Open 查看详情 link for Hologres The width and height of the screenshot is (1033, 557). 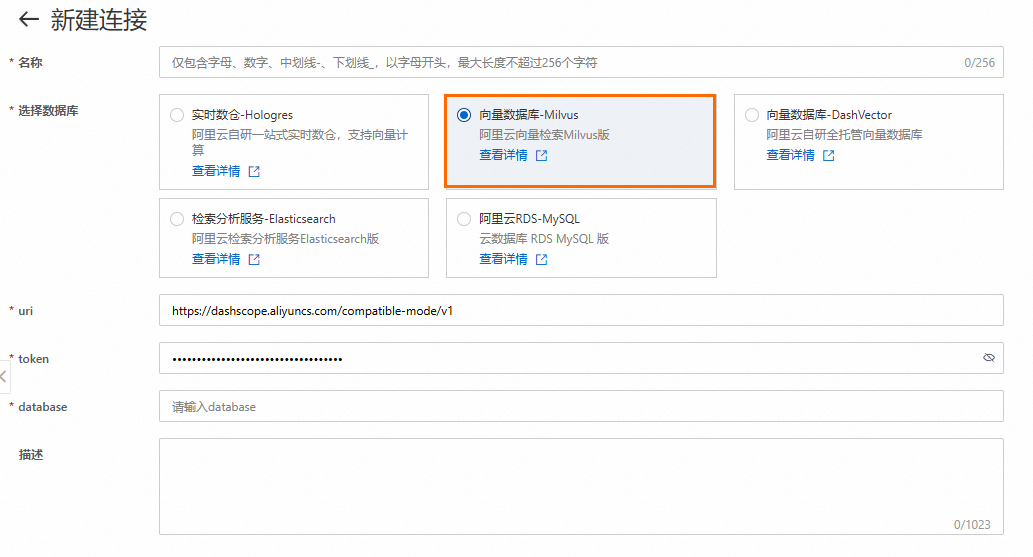pos(216,171)
